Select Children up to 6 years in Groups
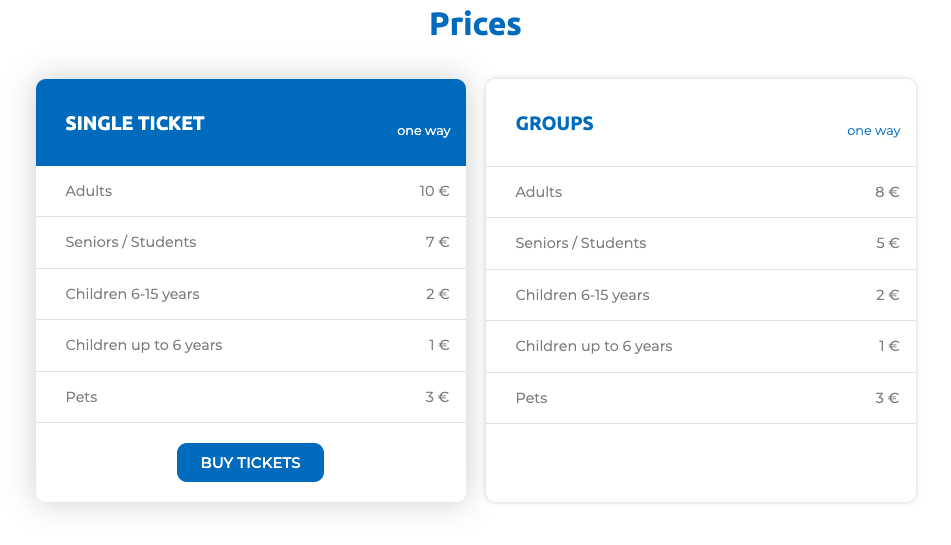Screen dimensions: 951x545 coord(701,347)
